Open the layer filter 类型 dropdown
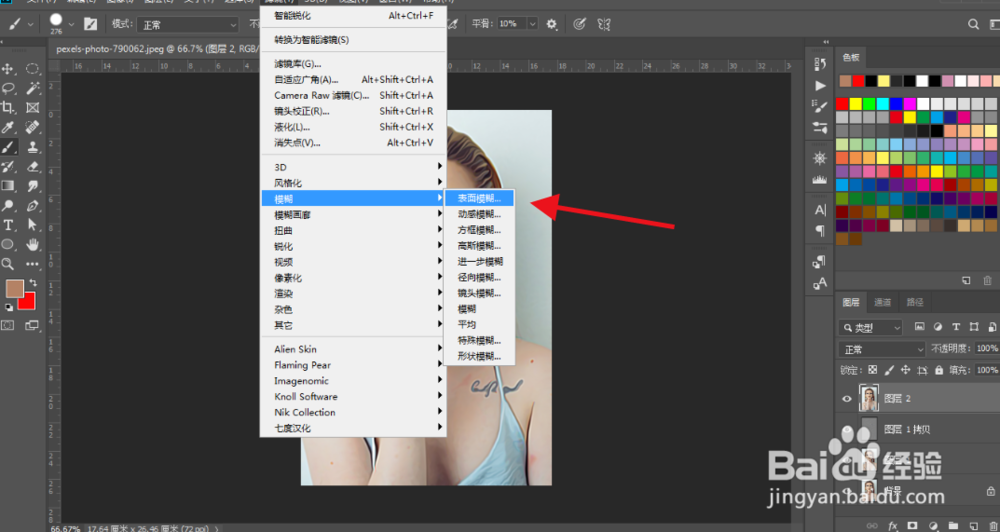This screenshot has height=532, width=1000. 871,328
